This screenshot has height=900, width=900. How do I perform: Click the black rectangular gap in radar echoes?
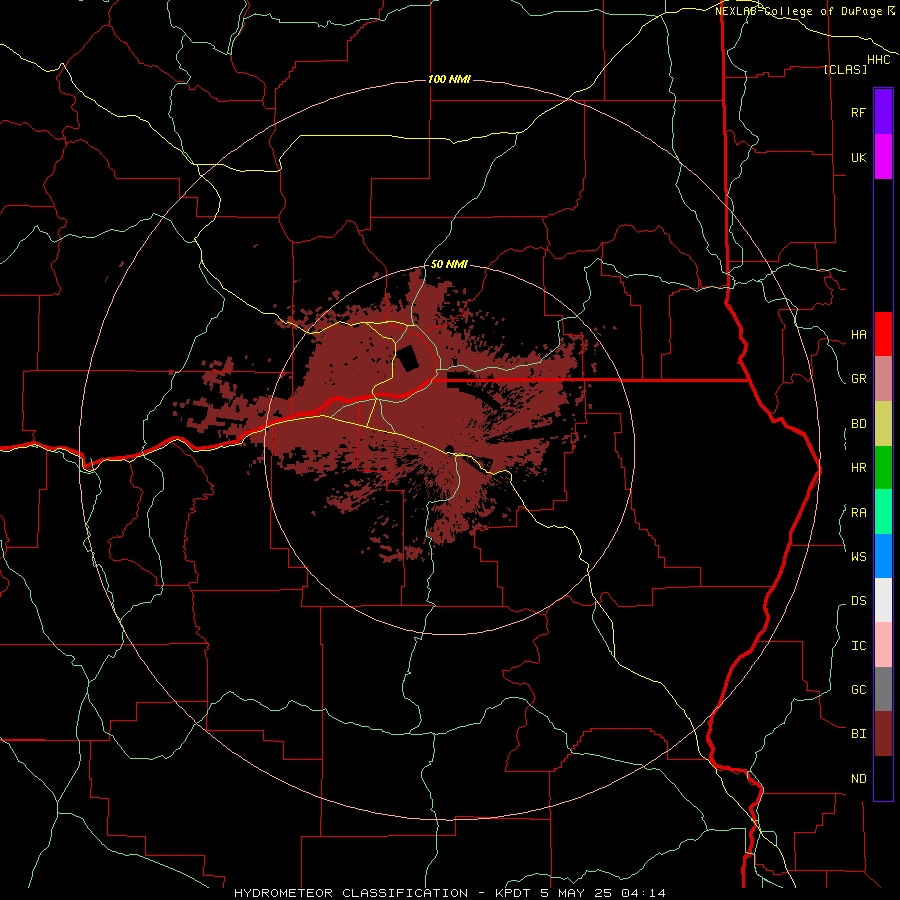coord(409,359)
